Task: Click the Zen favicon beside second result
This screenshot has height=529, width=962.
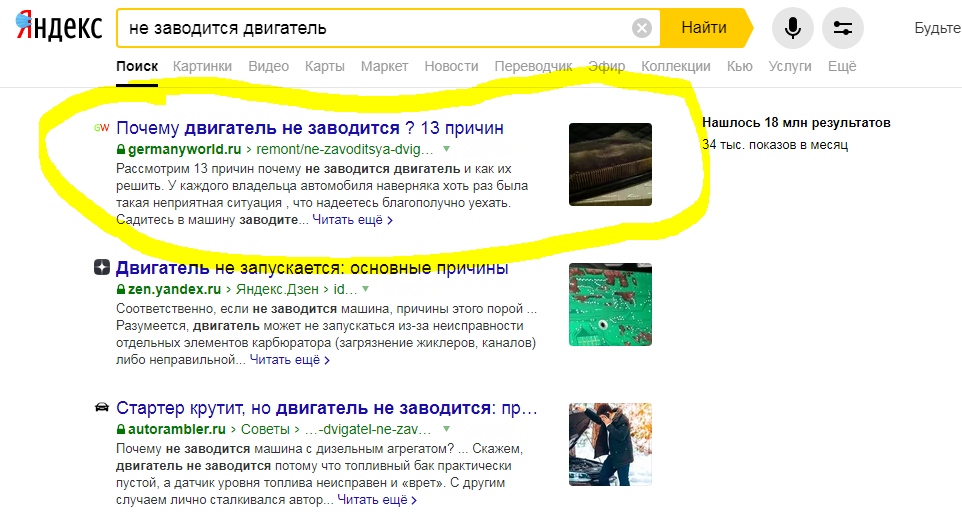Action: pyautogui.click(x=102, y=267)
